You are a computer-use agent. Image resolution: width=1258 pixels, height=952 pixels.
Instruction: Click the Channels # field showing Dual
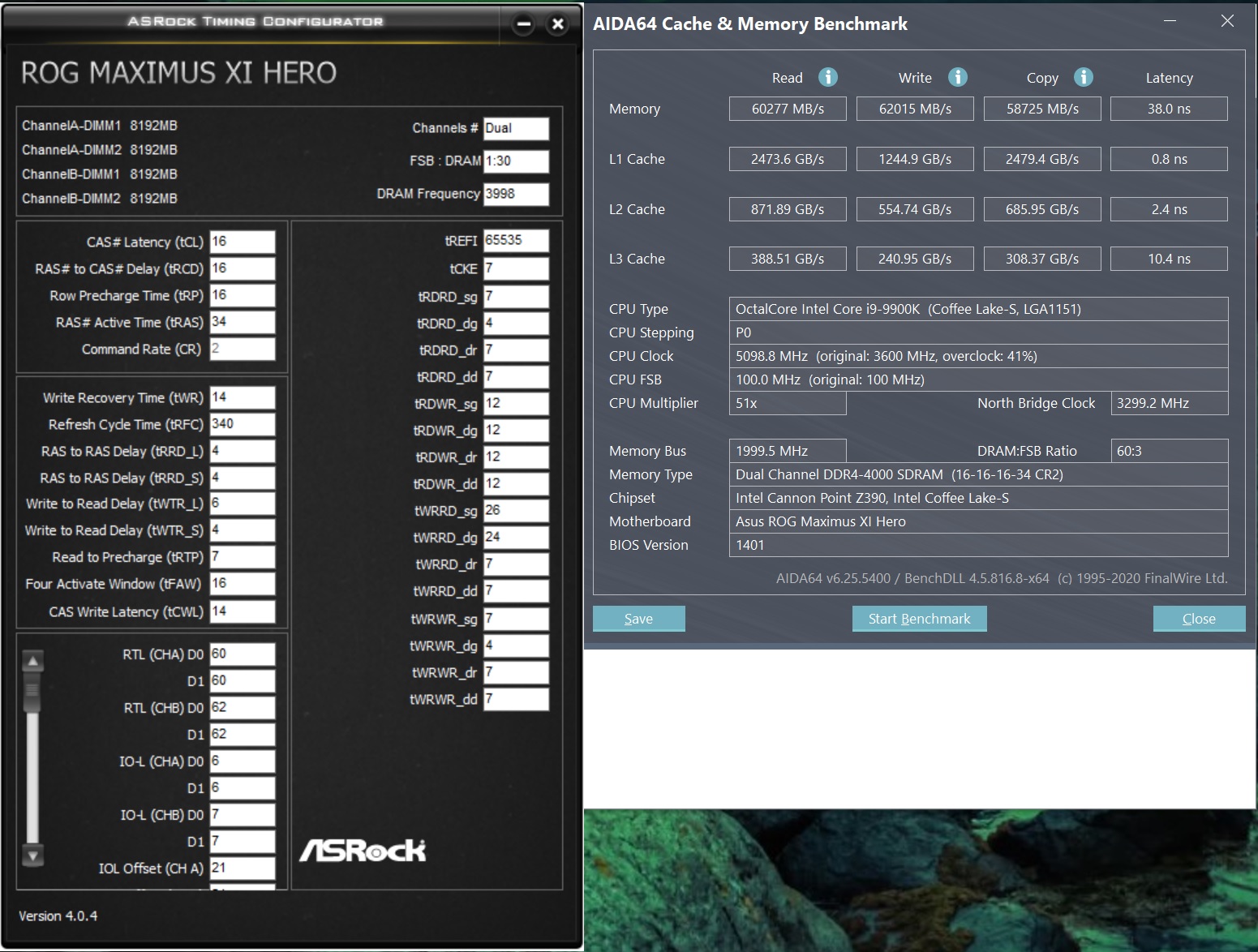[516, 128]
